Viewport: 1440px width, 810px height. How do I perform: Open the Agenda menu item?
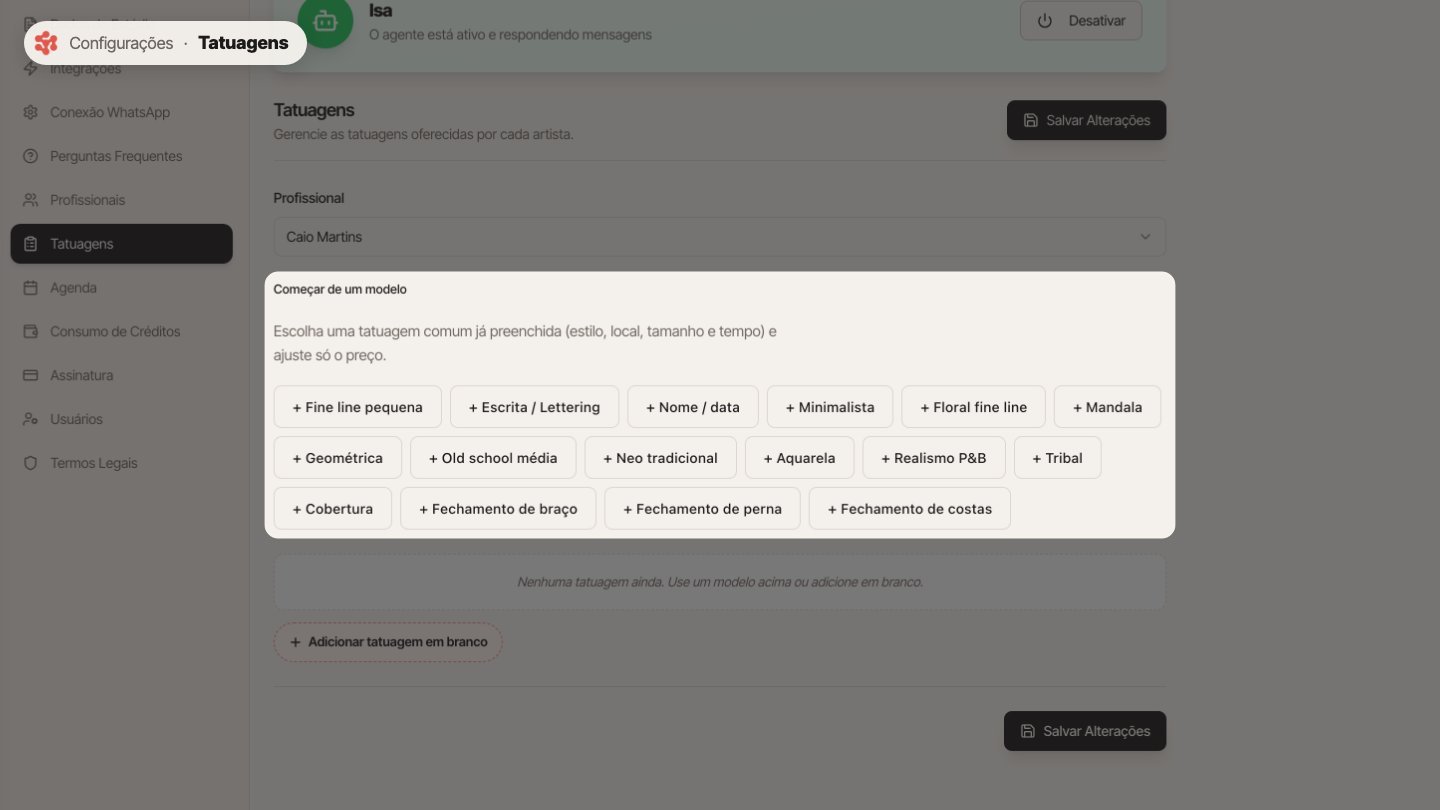pyautogui.click(x=121, y=288)
